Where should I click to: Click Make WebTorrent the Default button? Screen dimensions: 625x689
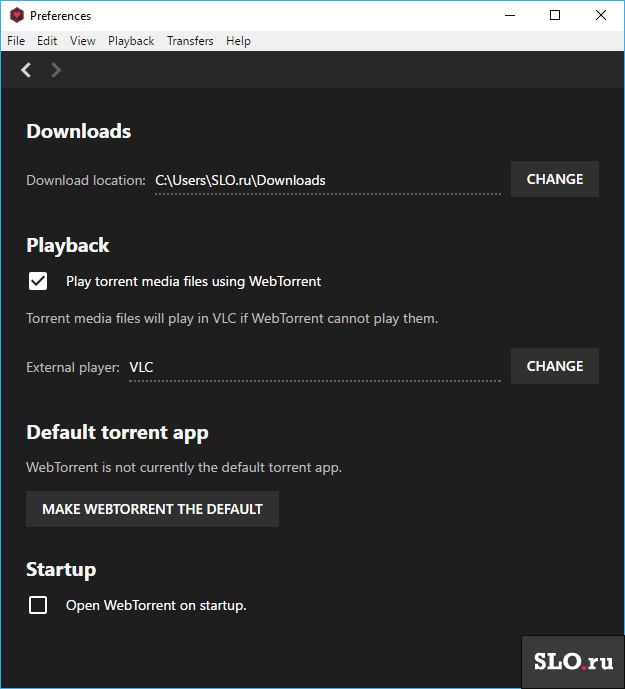tap(152, 509)
